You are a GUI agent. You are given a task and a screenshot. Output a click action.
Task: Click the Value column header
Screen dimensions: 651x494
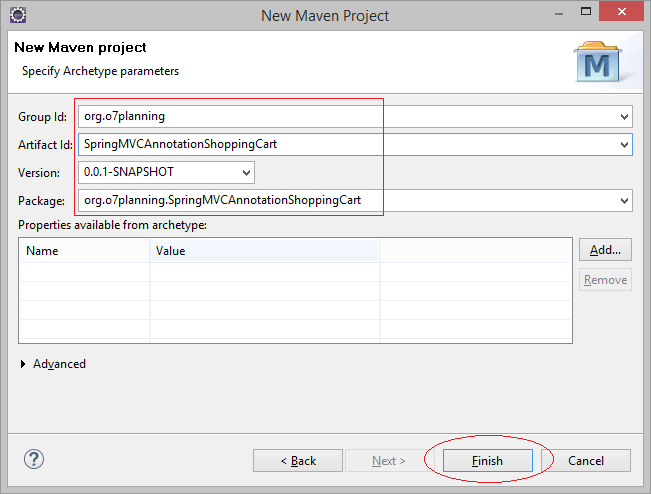tap(265, 251)
